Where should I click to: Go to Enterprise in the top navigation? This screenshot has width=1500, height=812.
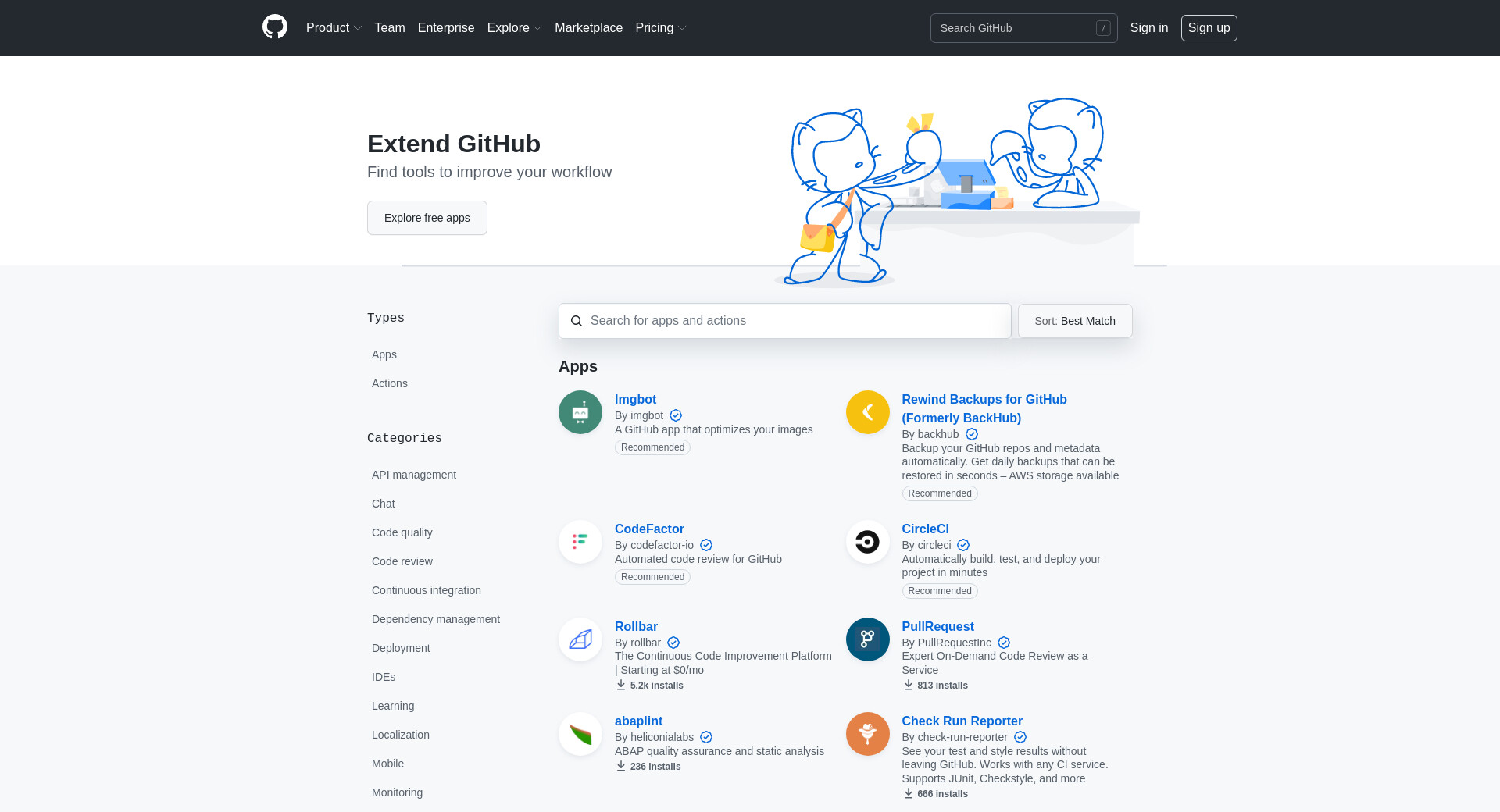pos(446,28)
